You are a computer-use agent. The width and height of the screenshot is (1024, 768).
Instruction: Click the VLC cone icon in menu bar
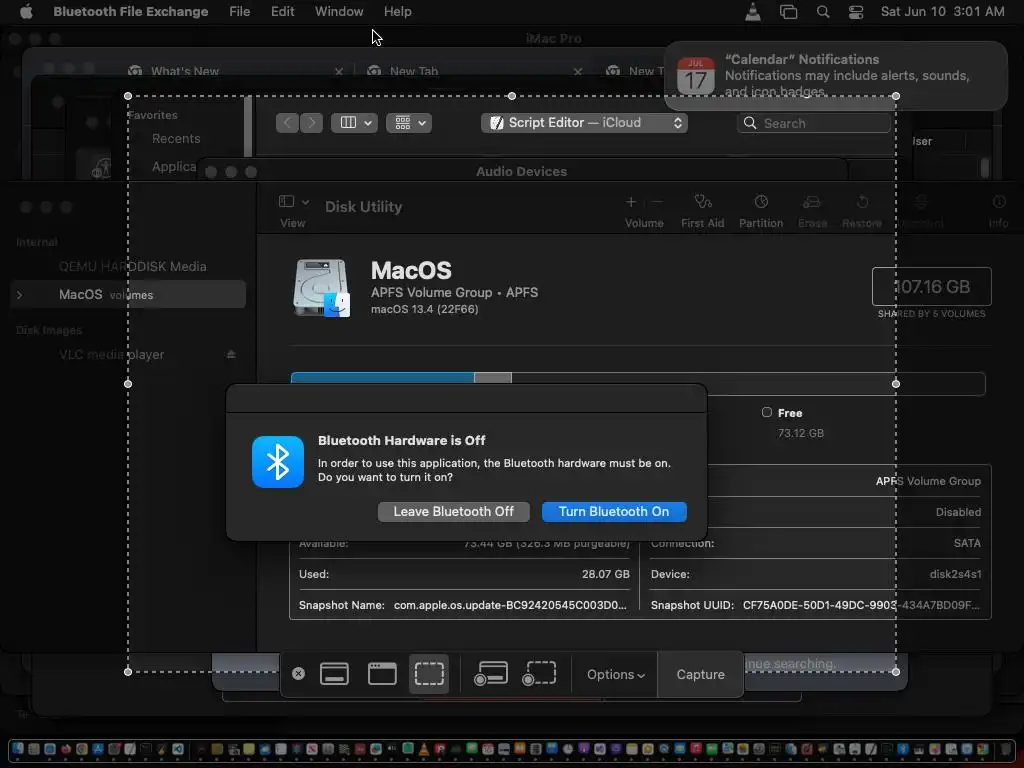pos(753,12)
